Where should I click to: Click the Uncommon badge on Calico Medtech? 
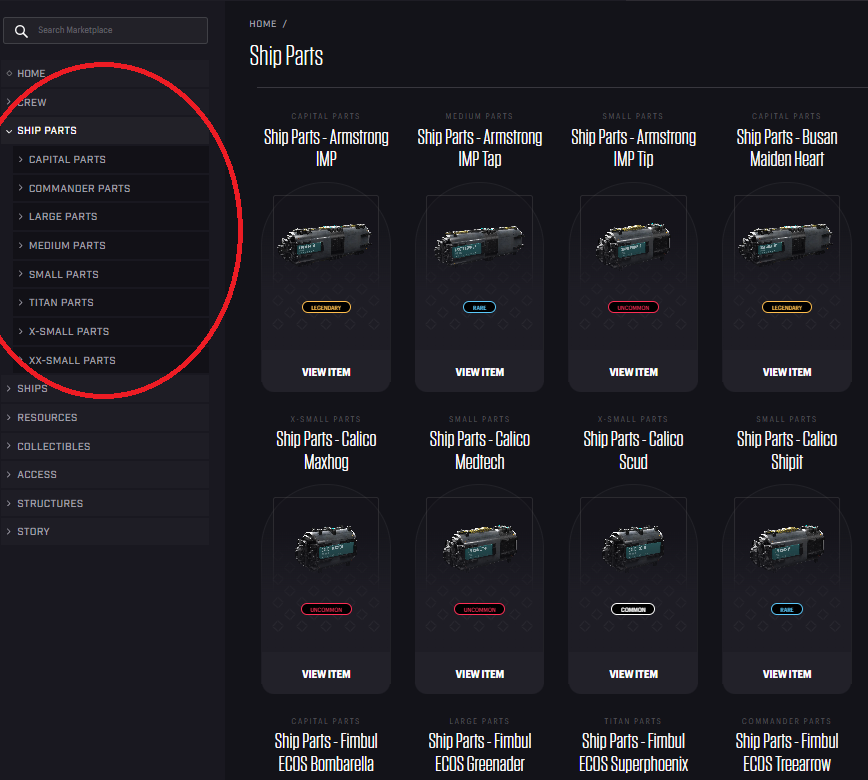pyautogui.click(x=479, y=609)
